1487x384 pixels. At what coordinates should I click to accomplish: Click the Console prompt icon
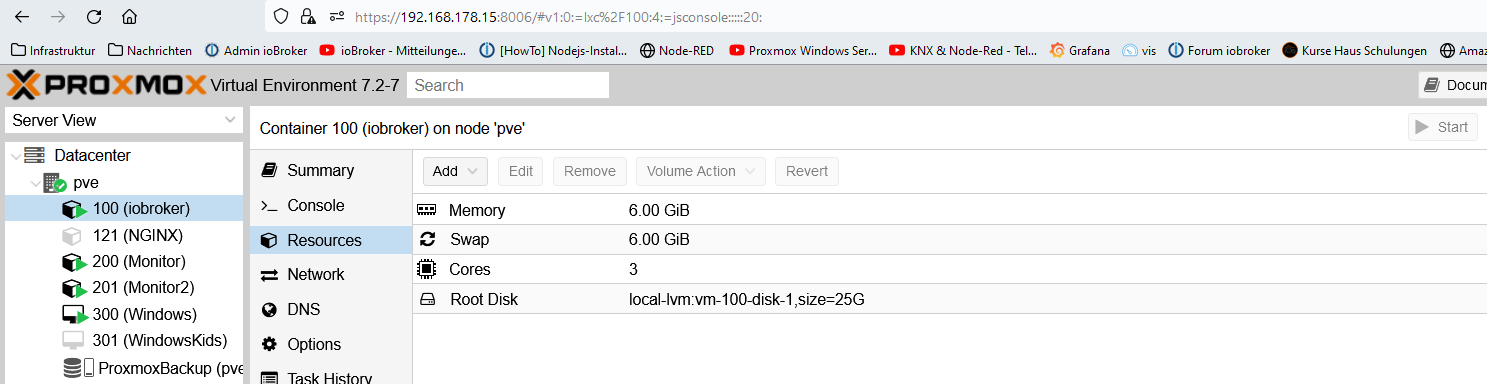[268, 206]
